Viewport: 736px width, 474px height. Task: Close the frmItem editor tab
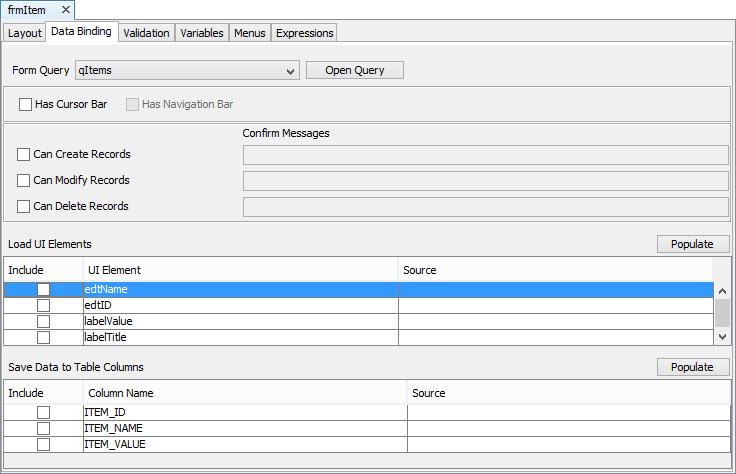point(64,10)
